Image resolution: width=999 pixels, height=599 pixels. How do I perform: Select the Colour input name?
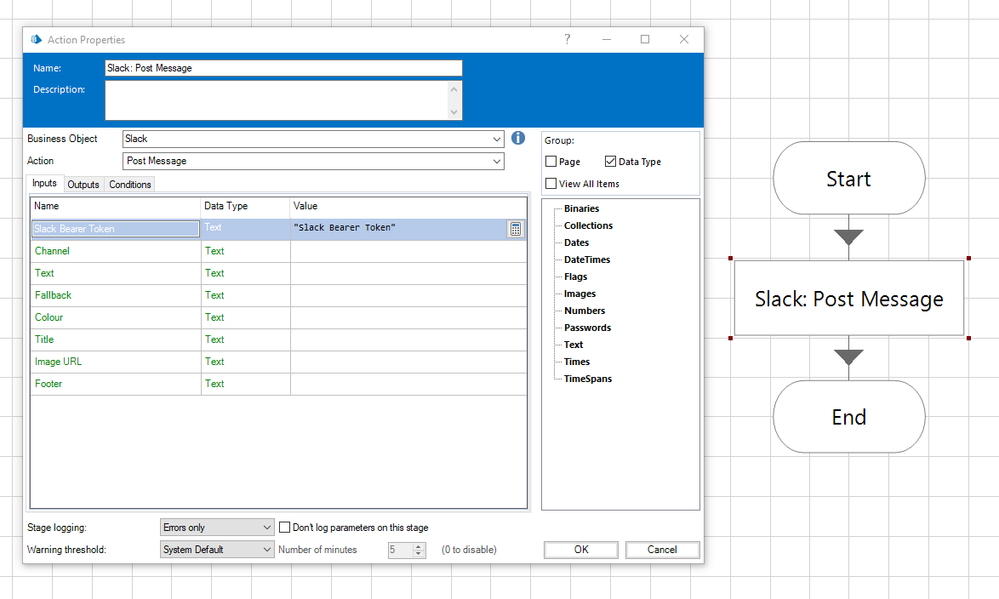tap(48, 317)
